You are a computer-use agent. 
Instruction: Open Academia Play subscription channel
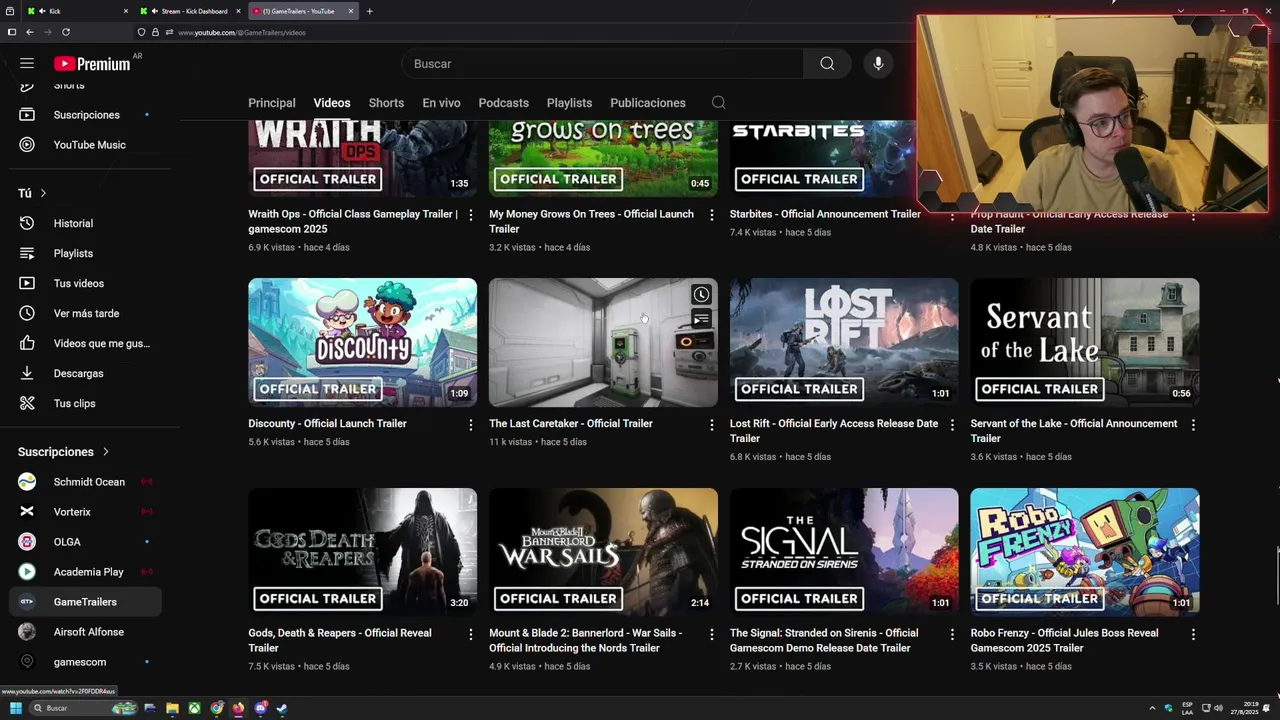coord(86,572)
